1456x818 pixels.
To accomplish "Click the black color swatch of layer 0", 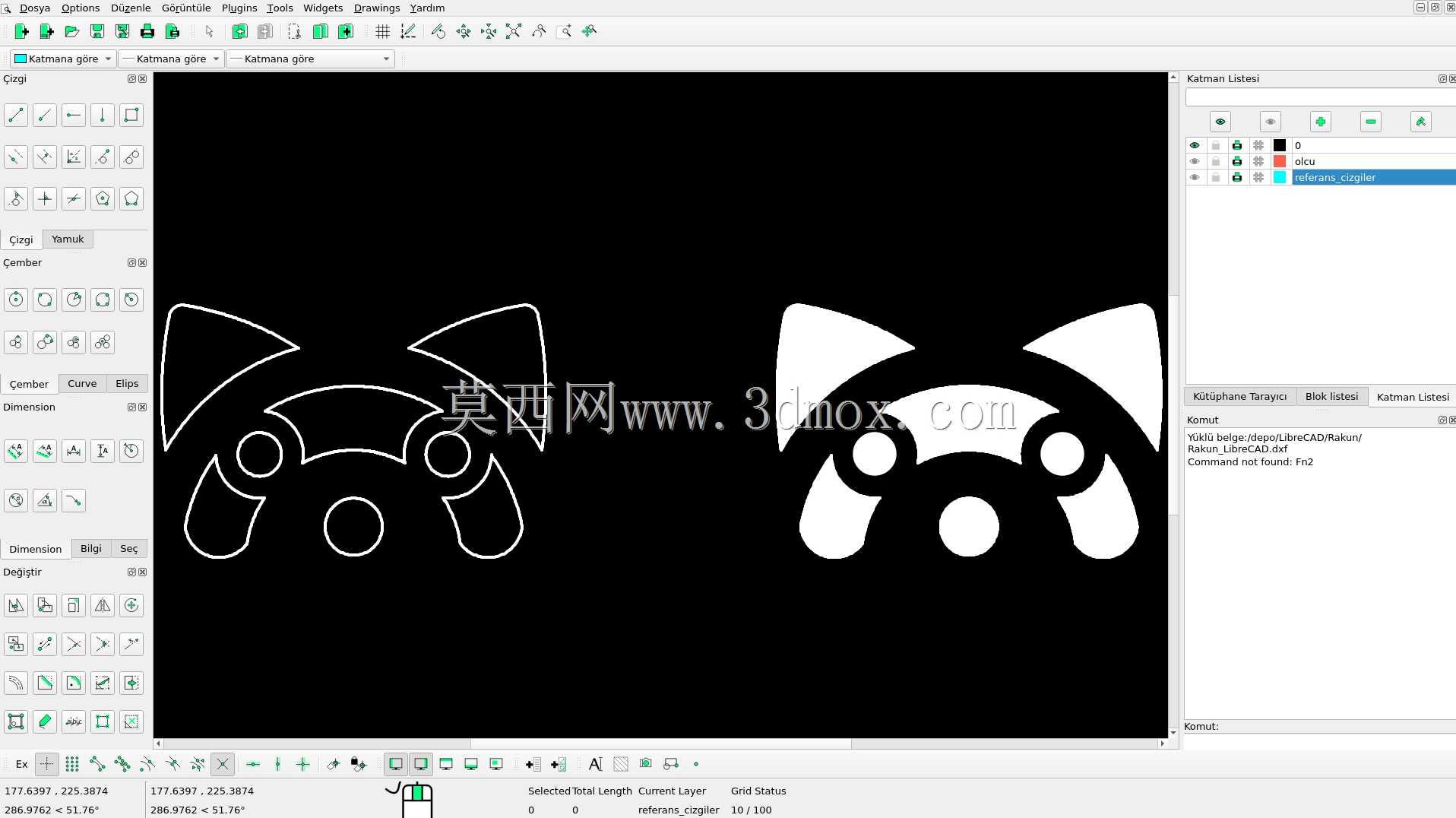I will click(1280, 145).
